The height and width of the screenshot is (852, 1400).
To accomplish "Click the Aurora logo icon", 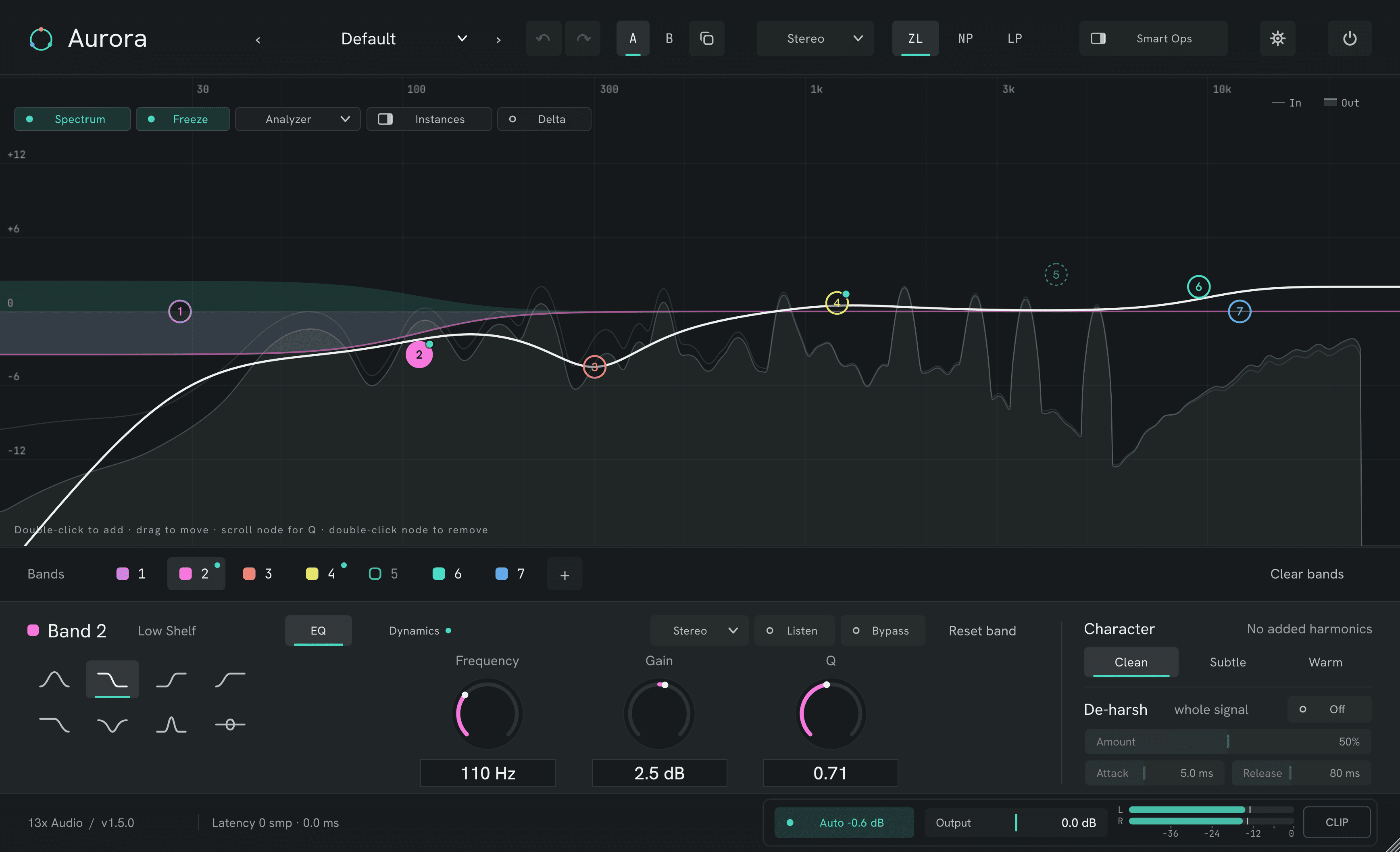I will [41, 39].
